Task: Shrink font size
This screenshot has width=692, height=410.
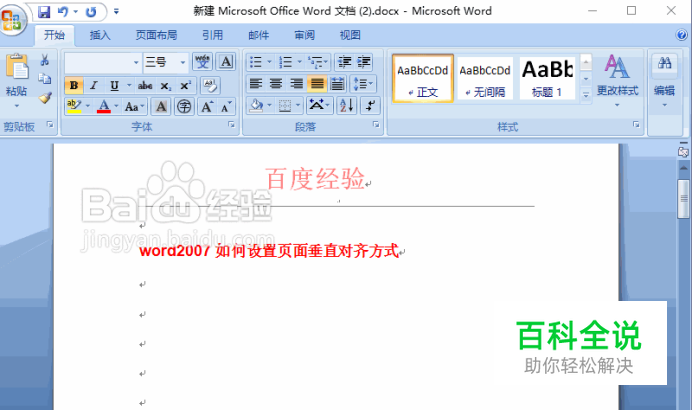Action: (x=226, y=106)
